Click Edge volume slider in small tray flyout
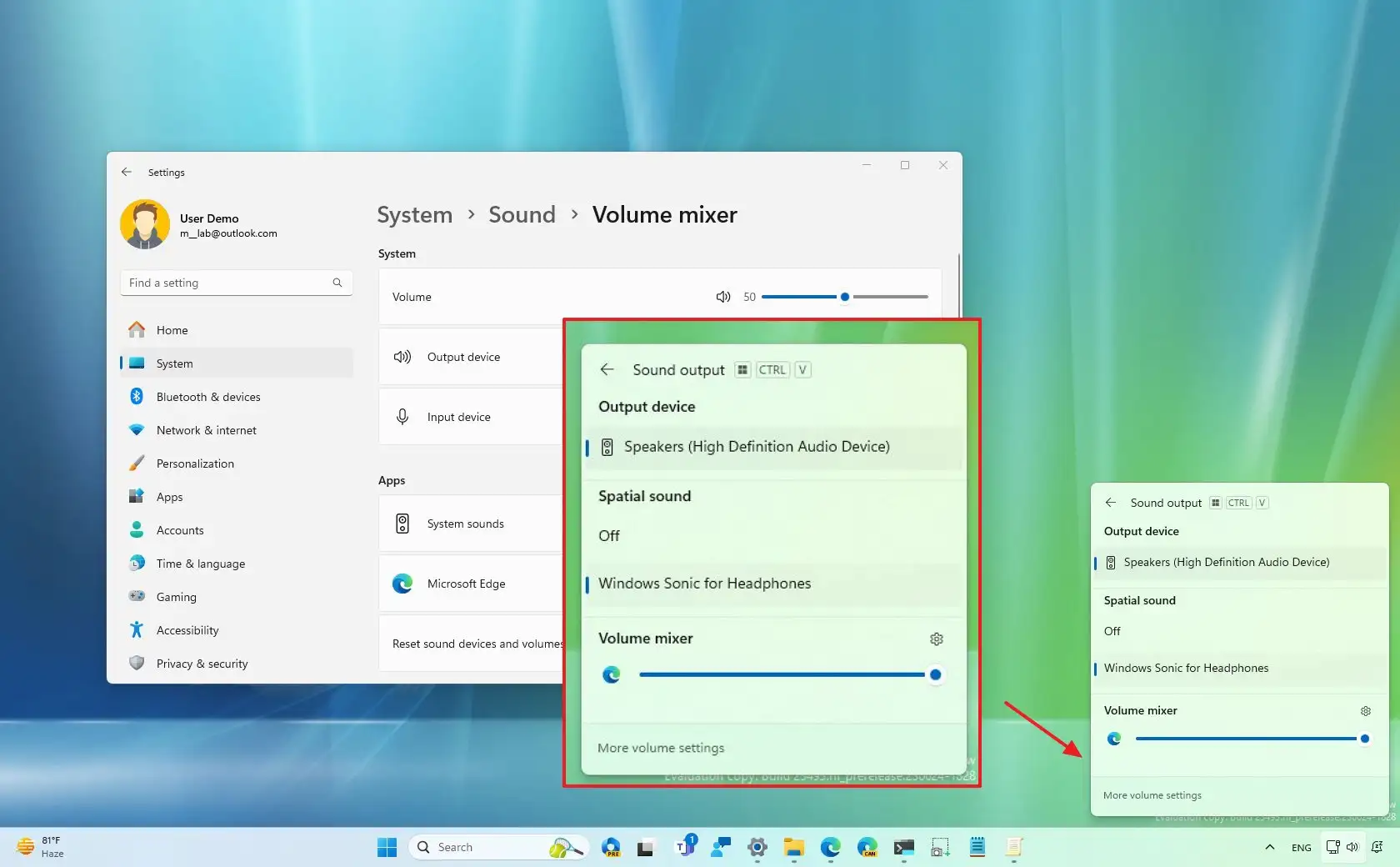This screenshot has width=1400, height=867. point(1252,739)
